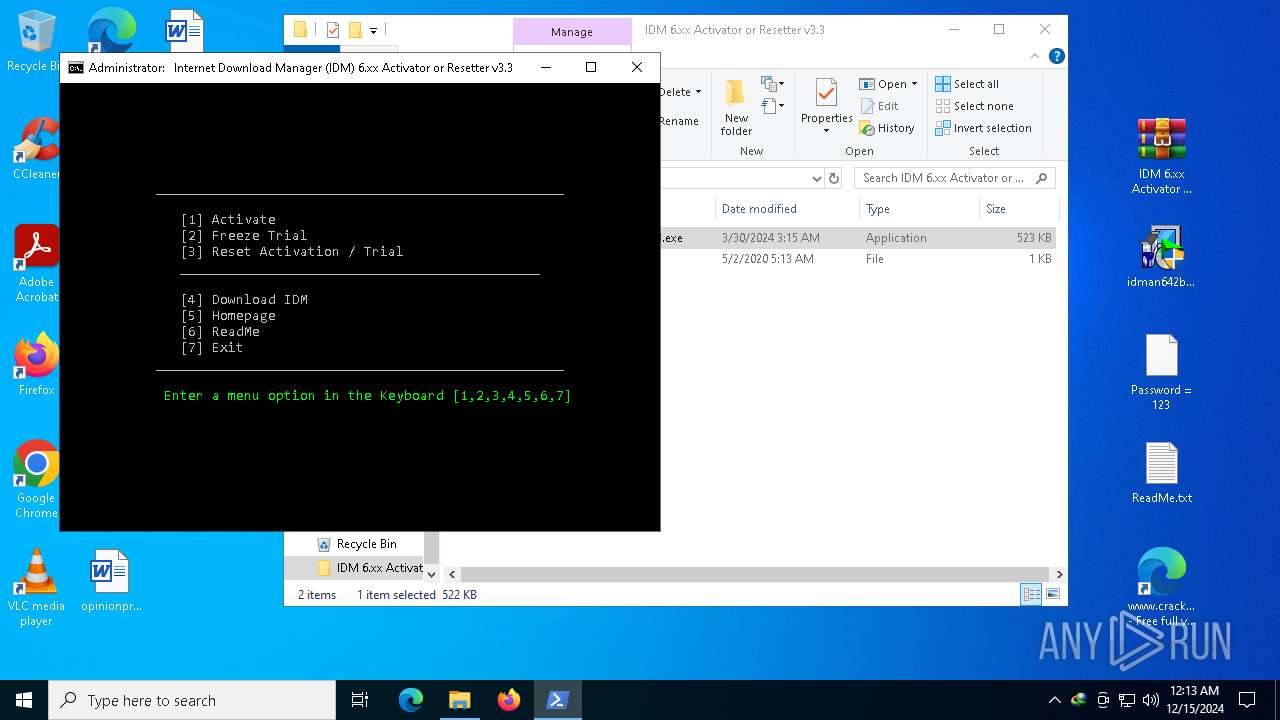Open 'Password = 123' file on desktop

pos(1161,372)
